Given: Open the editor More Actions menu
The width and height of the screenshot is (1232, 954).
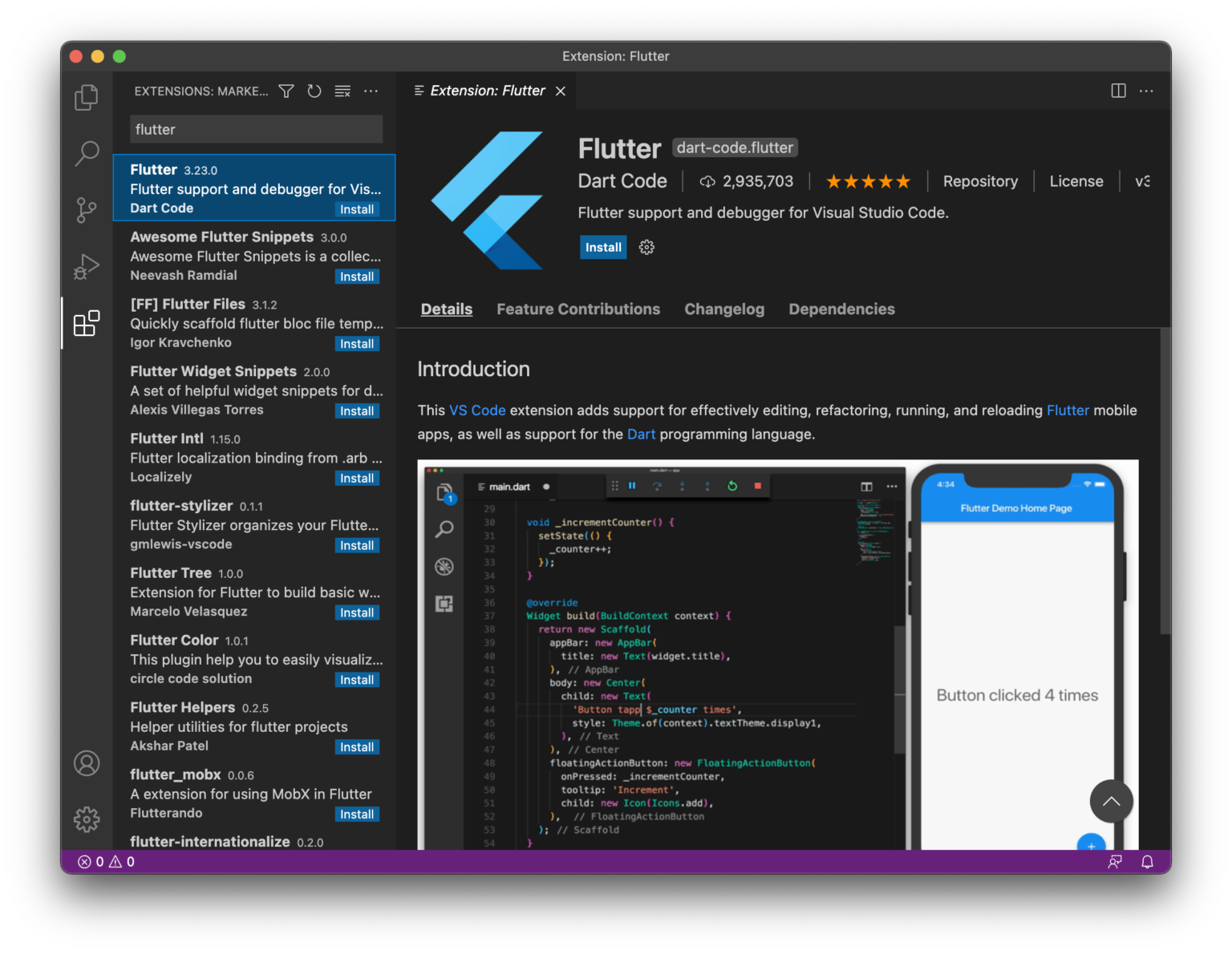Looking at the screenshot, I should (1146, 91).
